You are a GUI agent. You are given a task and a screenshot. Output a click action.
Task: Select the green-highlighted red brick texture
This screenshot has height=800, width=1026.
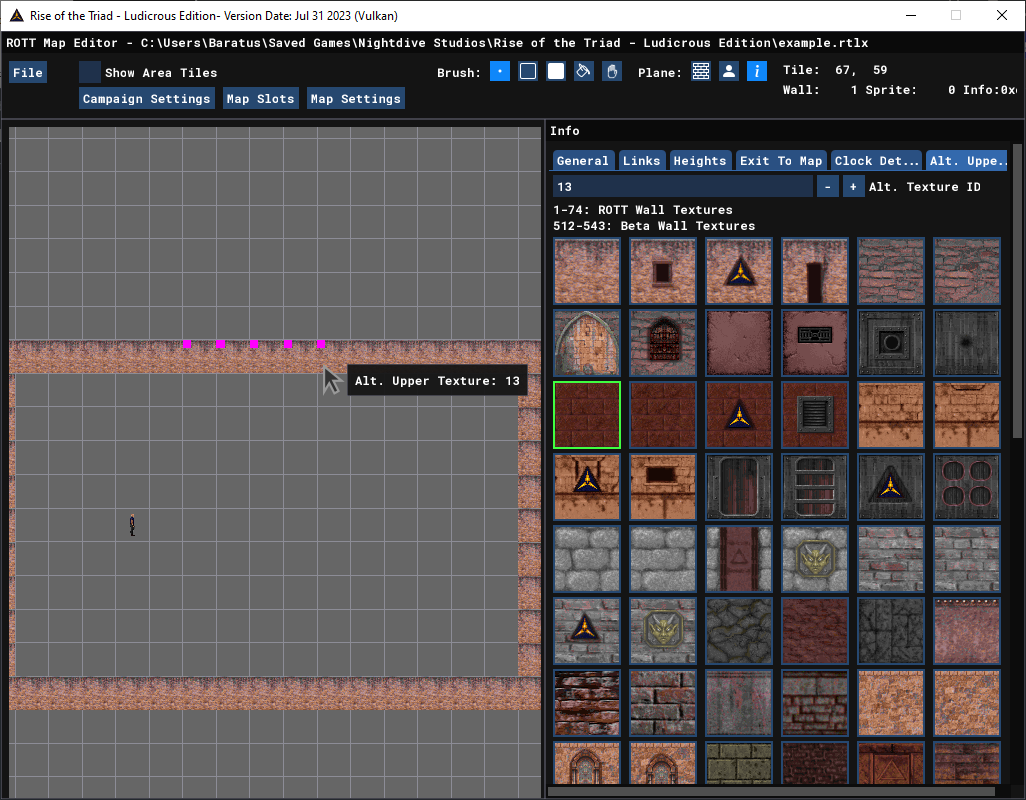(x=587, y=415)
